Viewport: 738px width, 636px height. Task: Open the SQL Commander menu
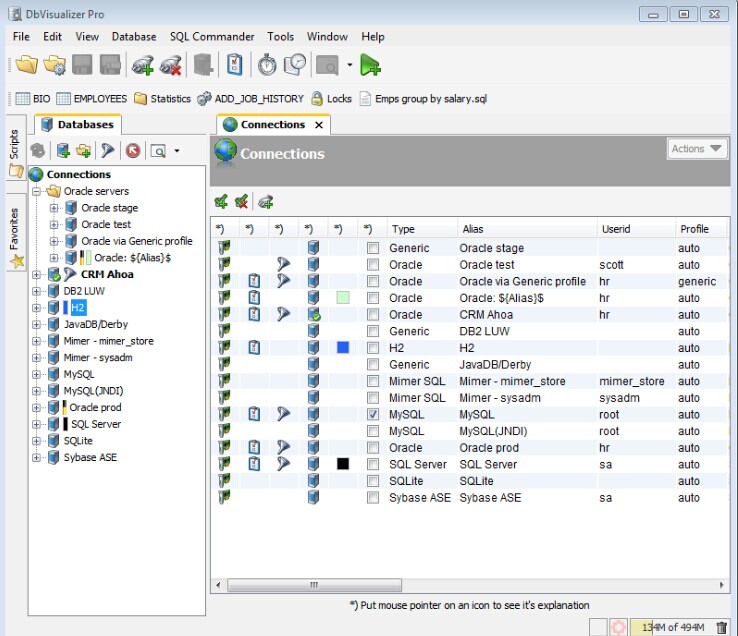212,37
